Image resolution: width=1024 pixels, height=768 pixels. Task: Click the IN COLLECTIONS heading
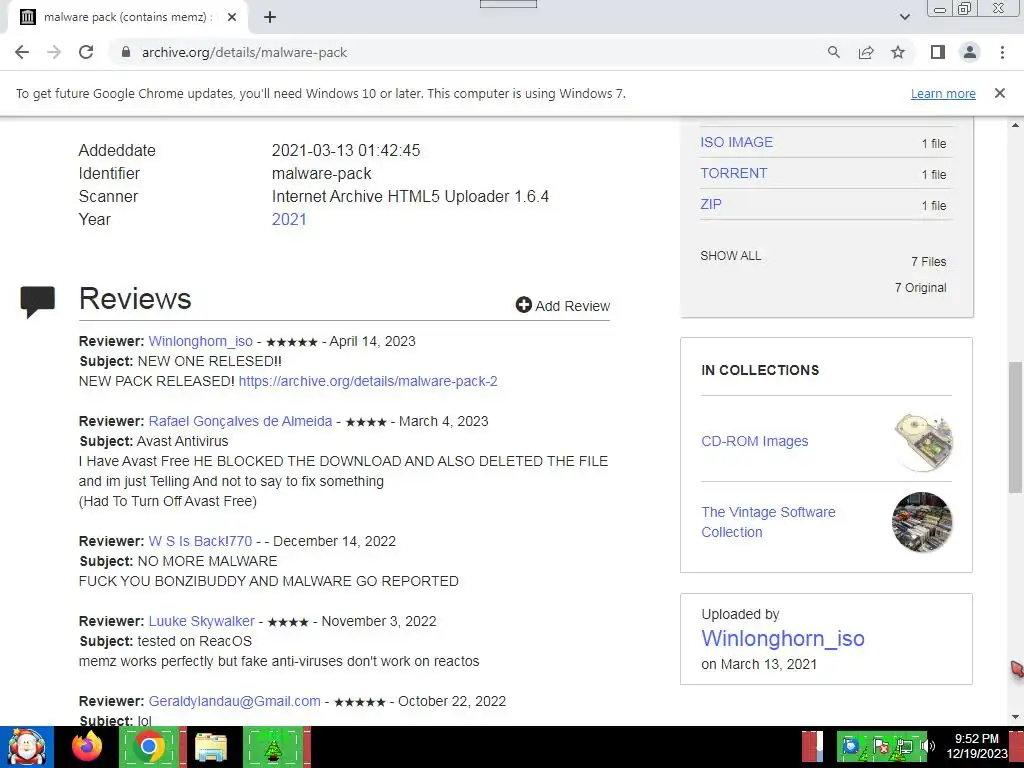(x=760, y=370)
